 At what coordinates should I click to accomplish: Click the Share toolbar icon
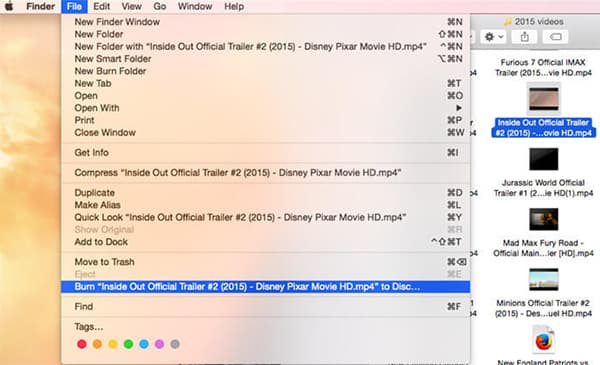pos(525,37)
